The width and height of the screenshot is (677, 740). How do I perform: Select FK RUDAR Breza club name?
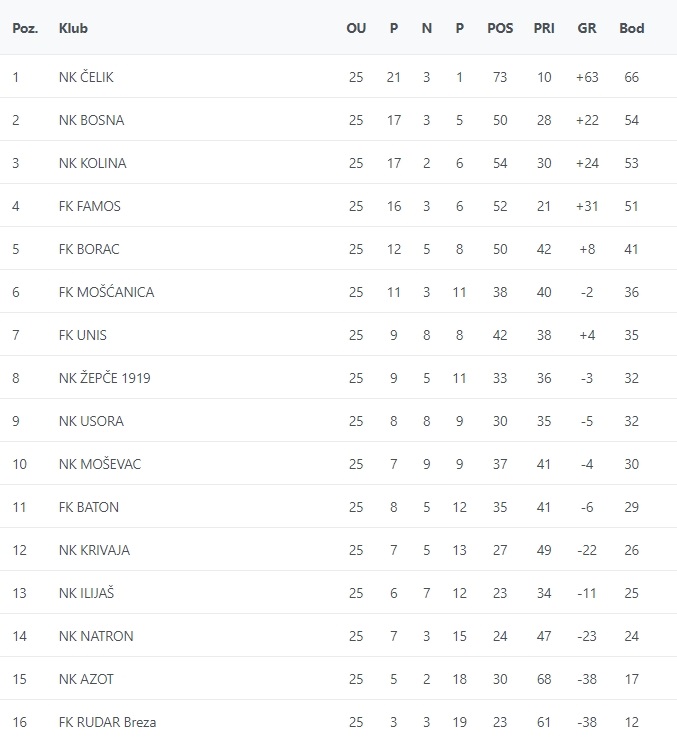[107, 722]
